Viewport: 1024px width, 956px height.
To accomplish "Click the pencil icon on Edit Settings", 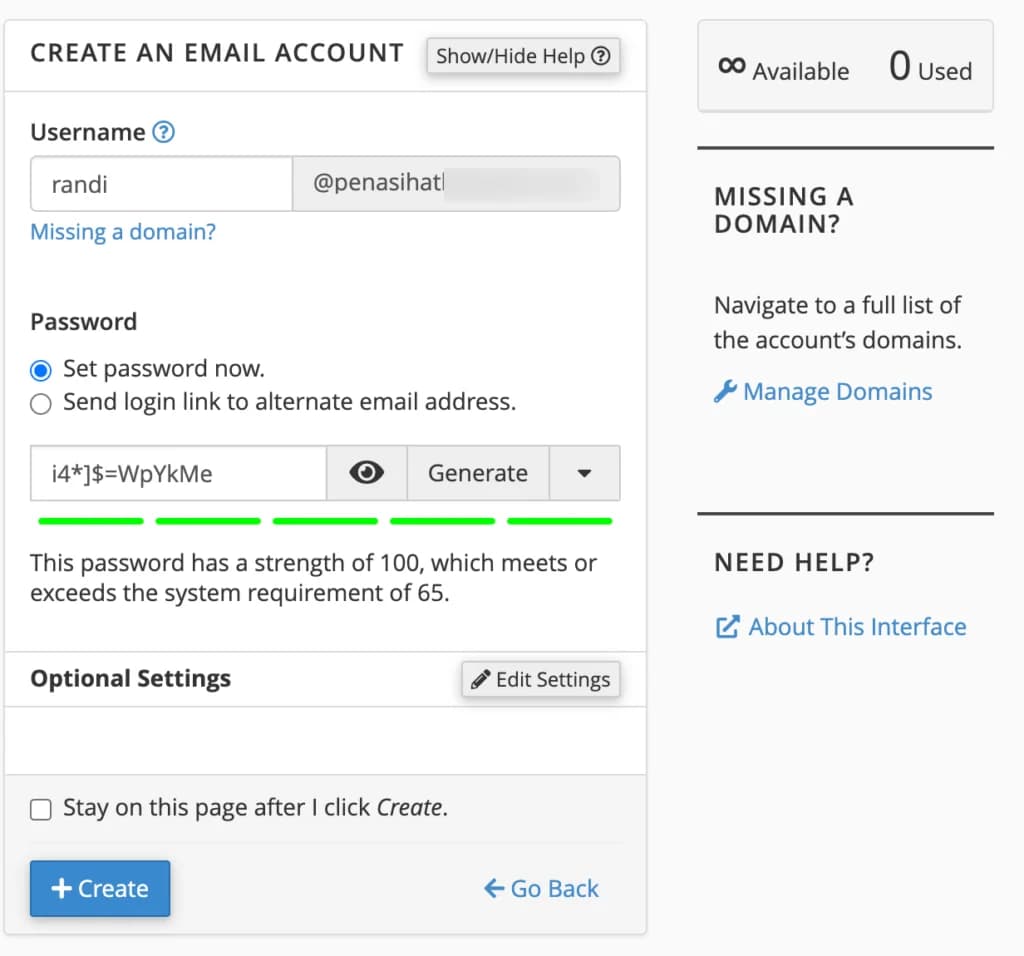I will [x=483, y=679].
